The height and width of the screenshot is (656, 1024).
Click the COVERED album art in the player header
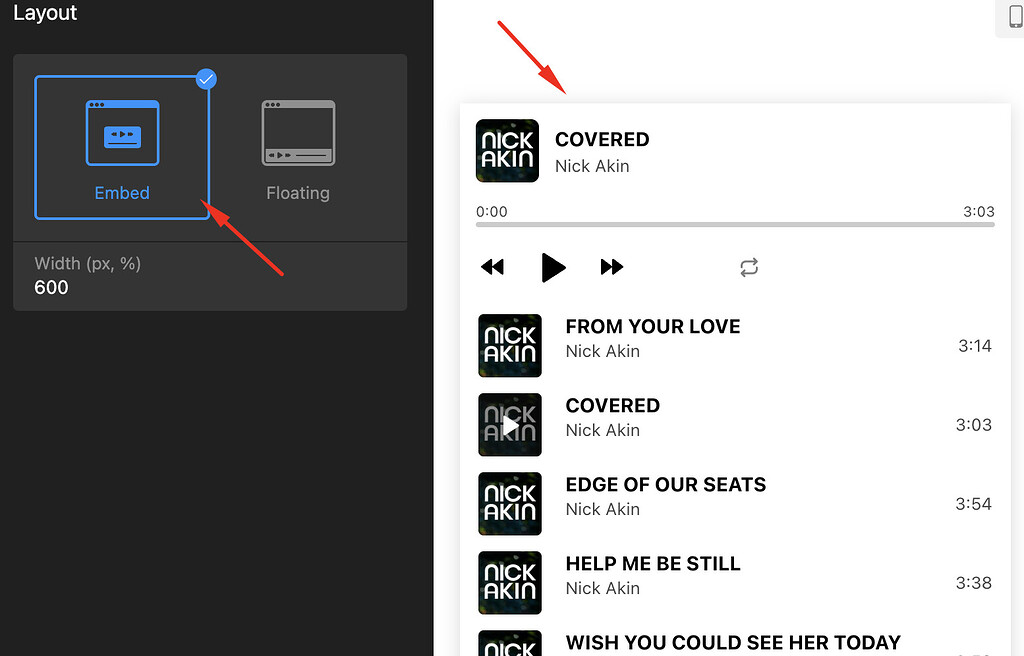click(x=507, y=150)
